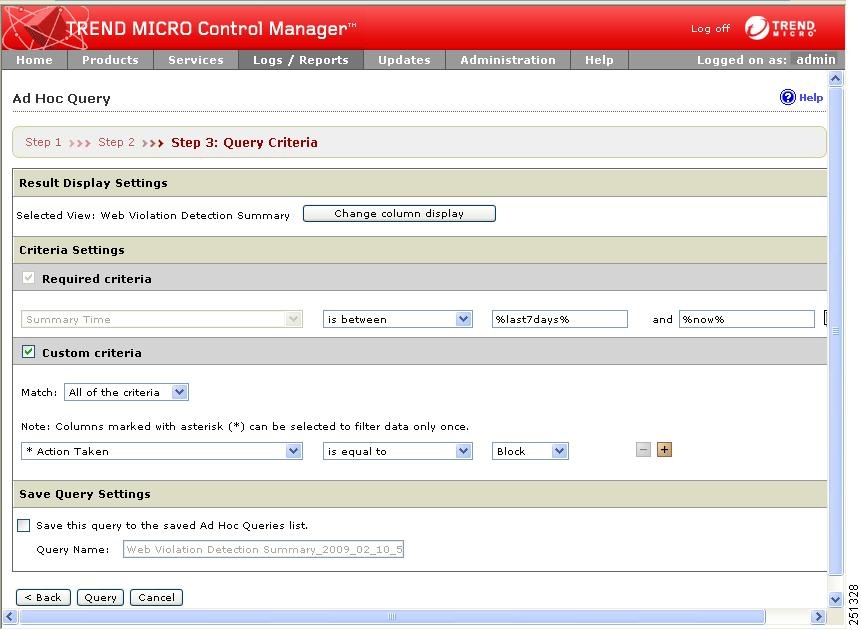
Task: Click the scrollbar down arrow
Action: [x=834, y=600]
